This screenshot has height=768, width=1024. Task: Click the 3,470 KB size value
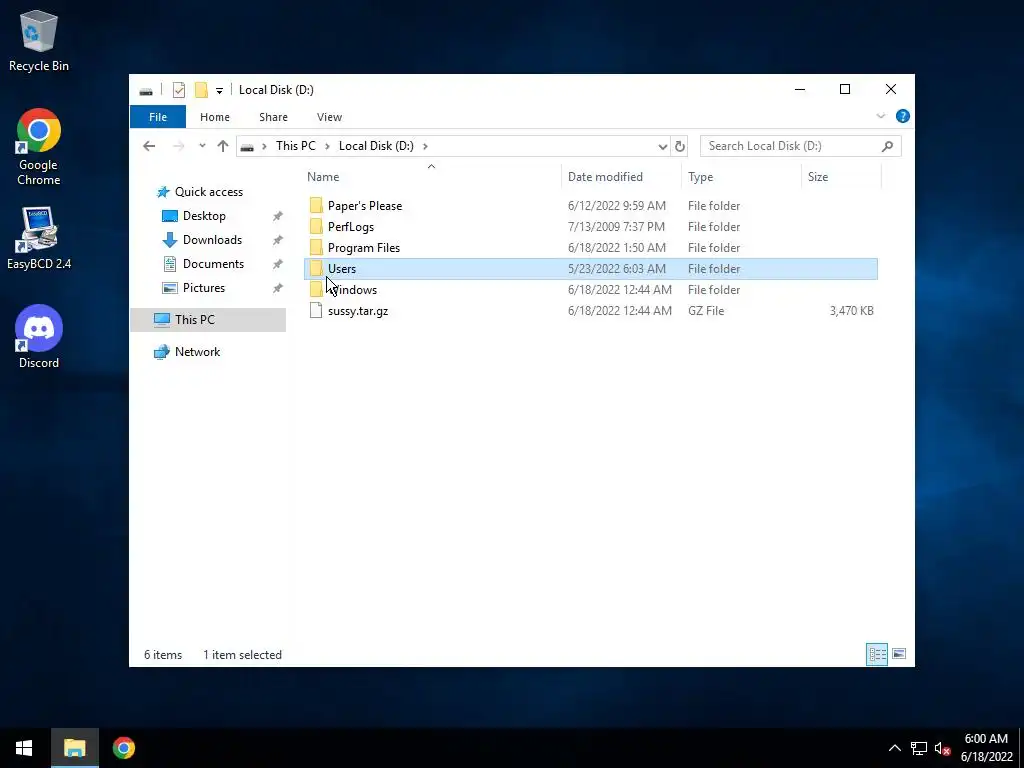point(852,311)
